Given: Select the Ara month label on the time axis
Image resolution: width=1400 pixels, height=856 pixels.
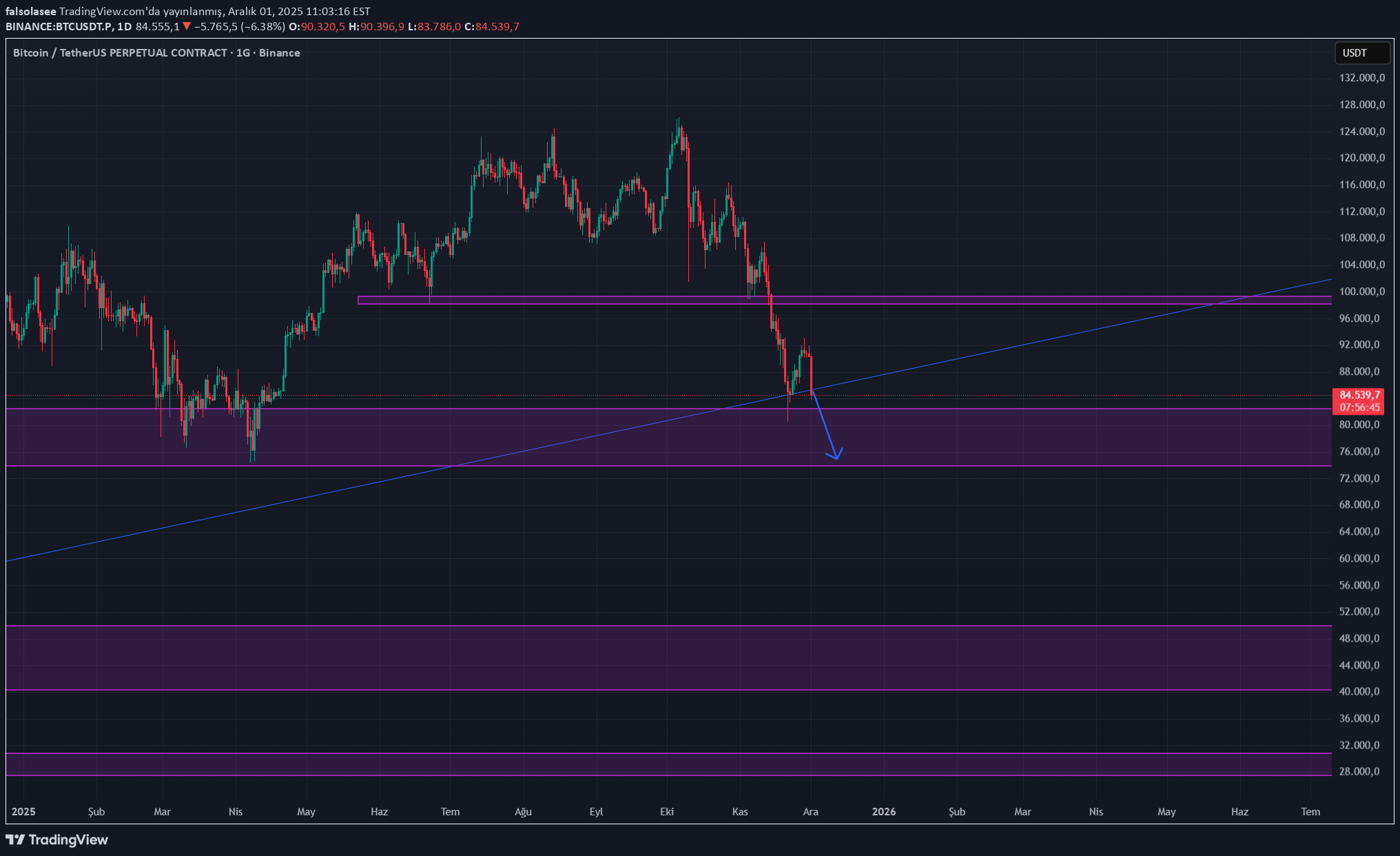Looking at the screenshot, I should pyautogui.click(x=810, y=811).
